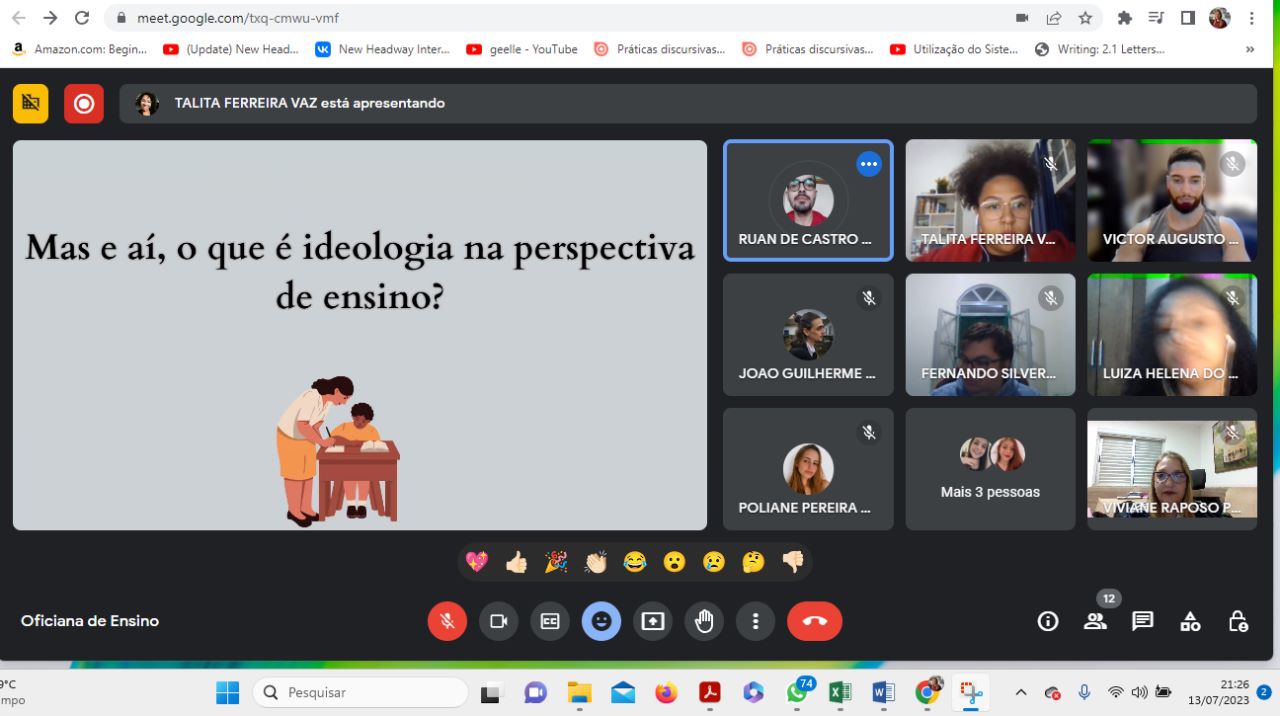
Task: Show hidden system tray icons
Action: tap(1021, 692)
